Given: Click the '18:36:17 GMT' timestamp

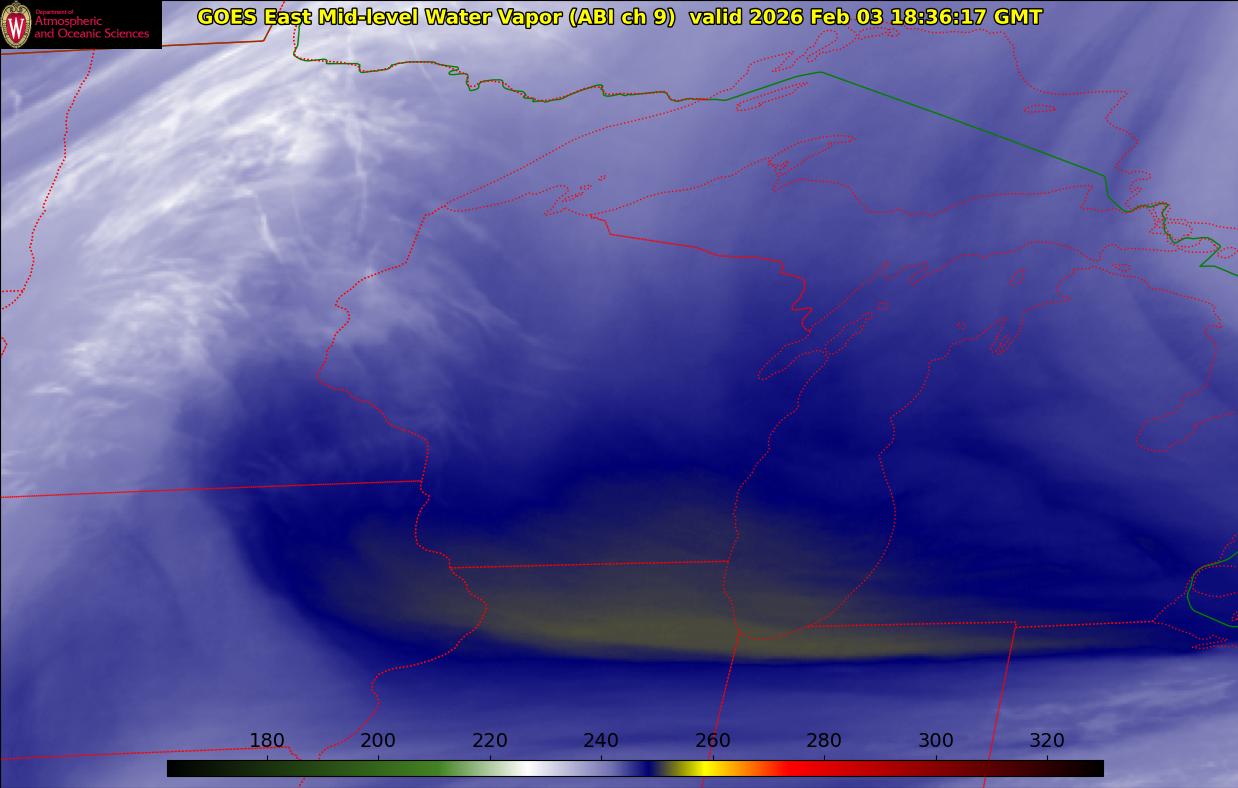Looking at the screenshot, I should tap(964, 17).
